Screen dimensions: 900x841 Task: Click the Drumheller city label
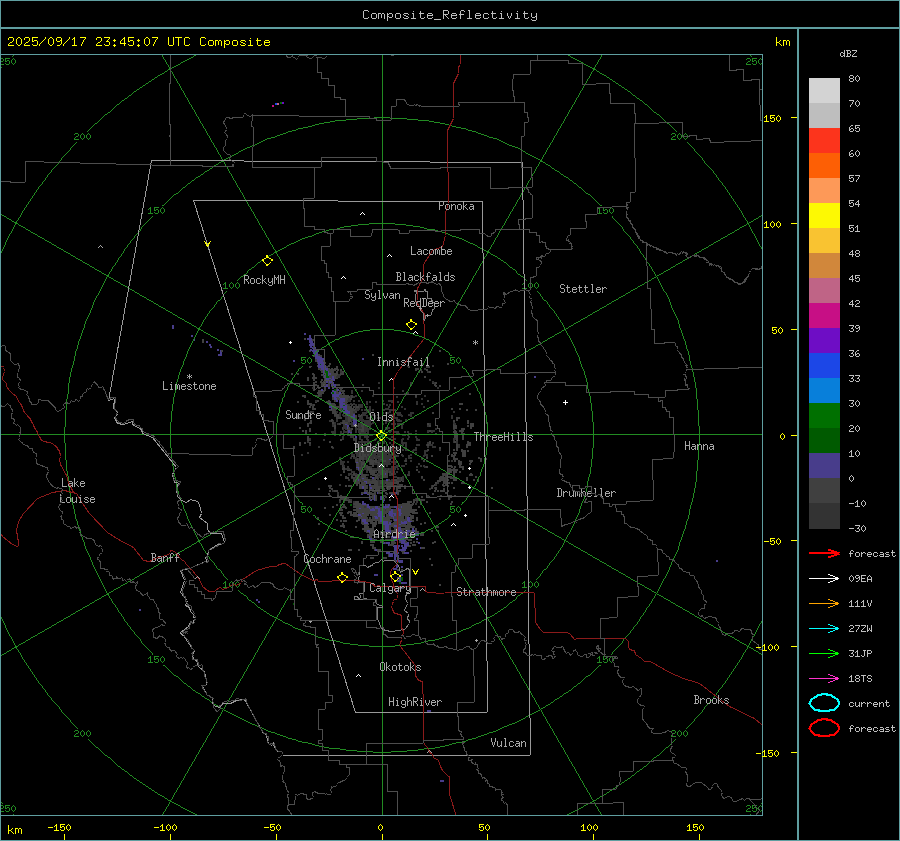click(x=586, y=493)
